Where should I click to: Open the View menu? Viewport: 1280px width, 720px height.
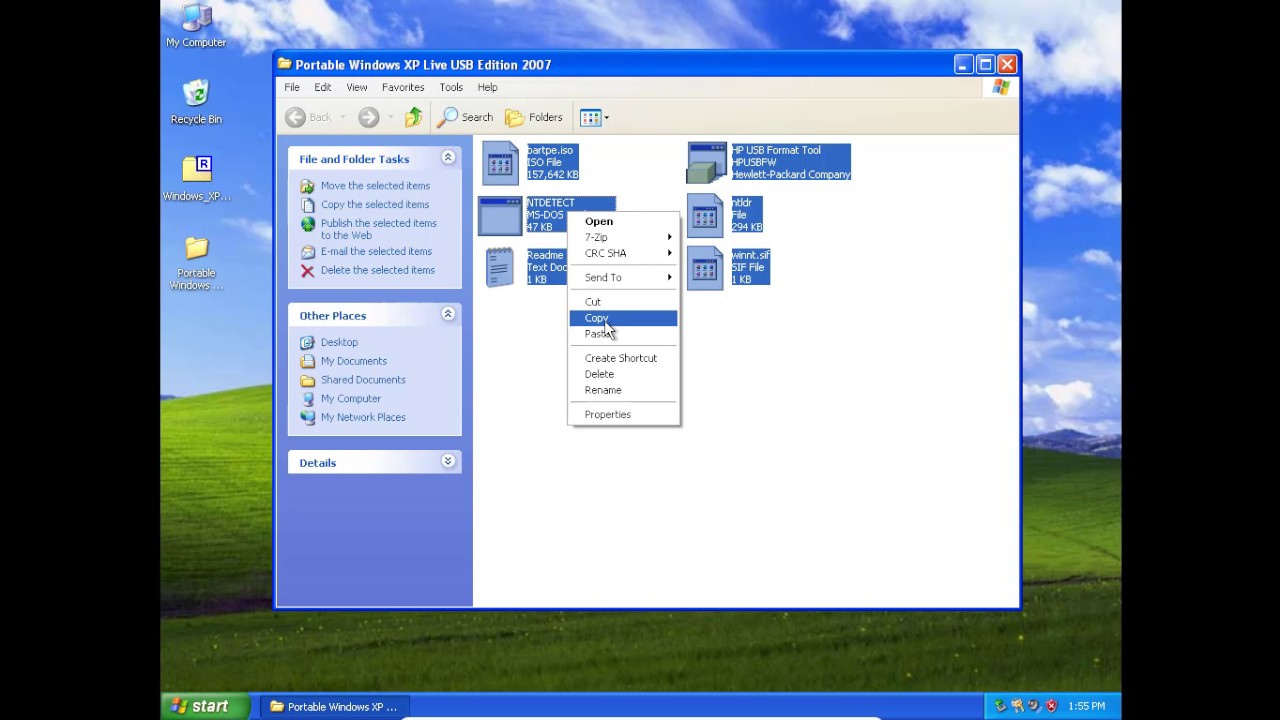point(357,87)
